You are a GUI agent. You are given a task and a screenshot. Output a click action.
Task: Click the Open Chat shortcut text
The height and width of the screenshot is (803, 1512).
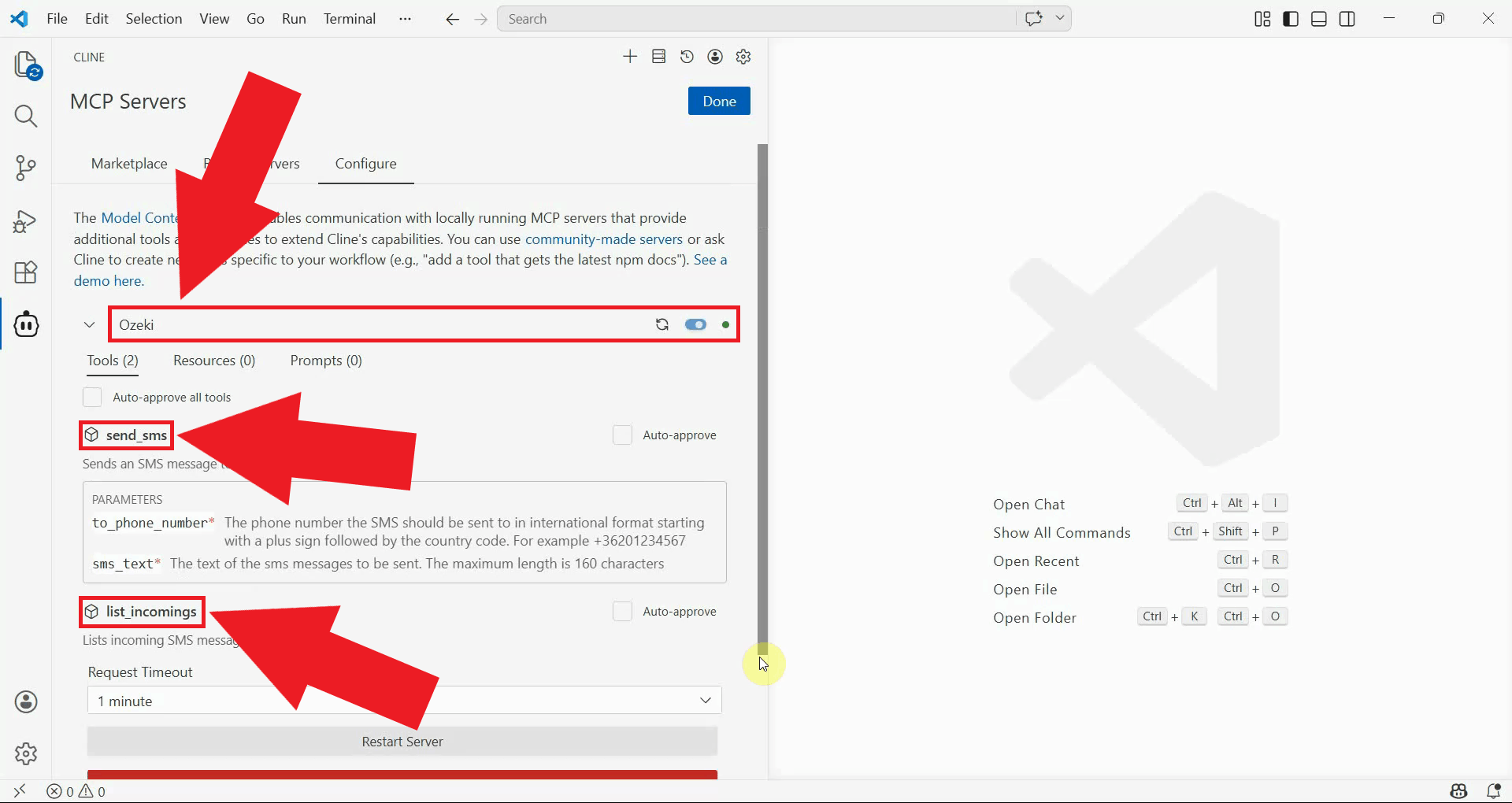coord(1028,505)
